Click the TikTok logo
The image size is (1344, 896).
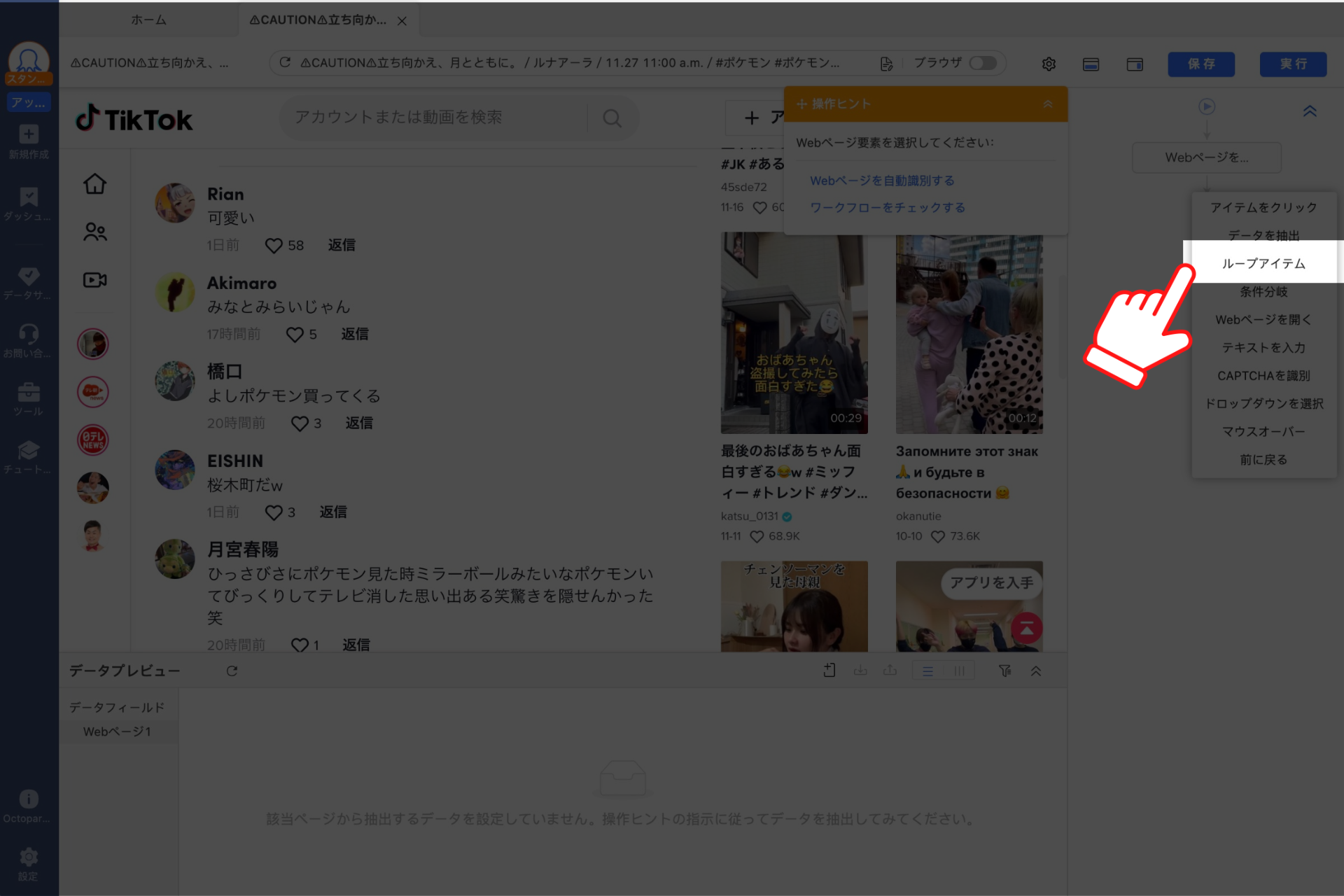134,119
